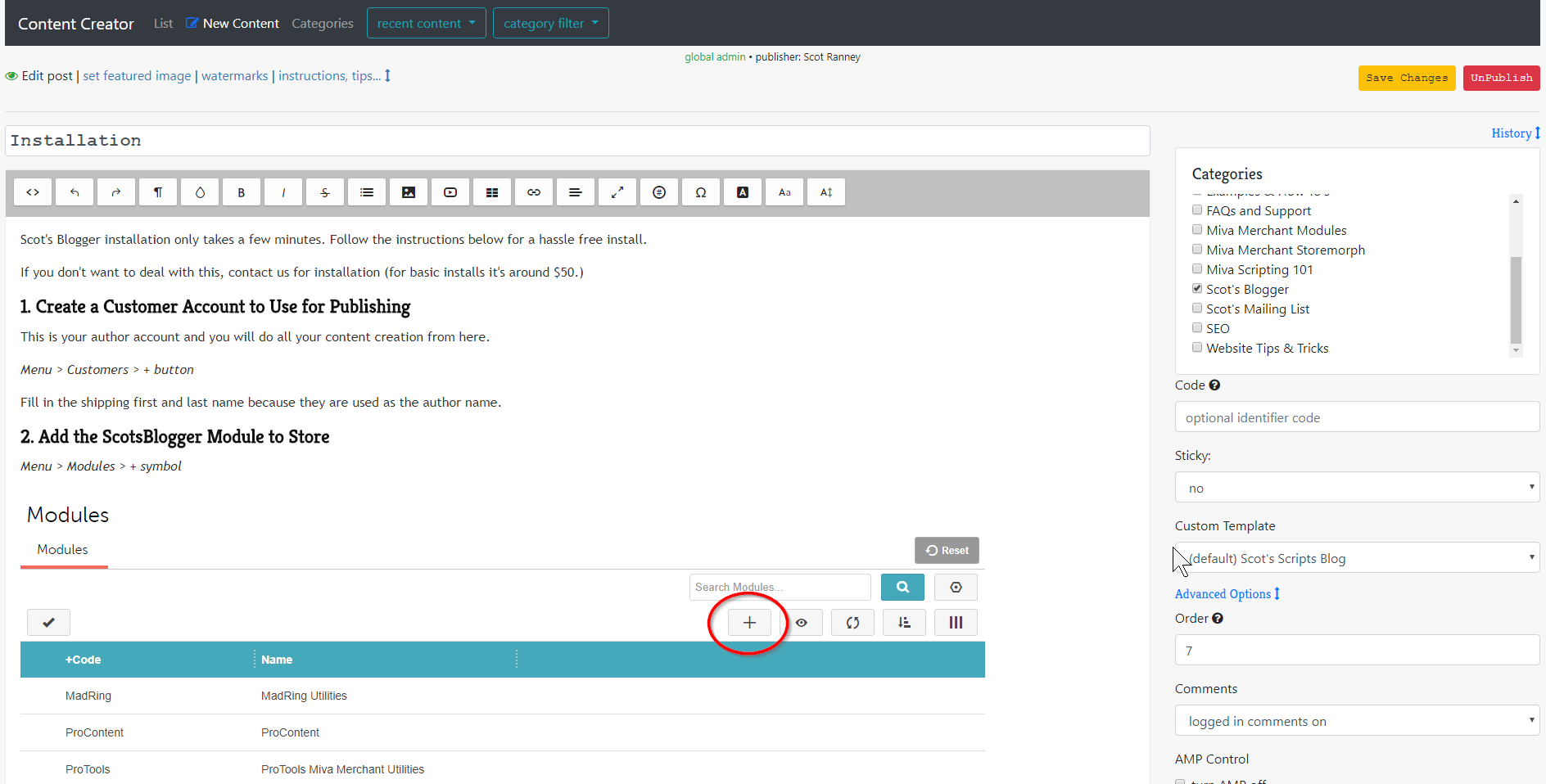Add a hyperlink with the link icon
The image size is (1546, 784).
coord(534,192)
